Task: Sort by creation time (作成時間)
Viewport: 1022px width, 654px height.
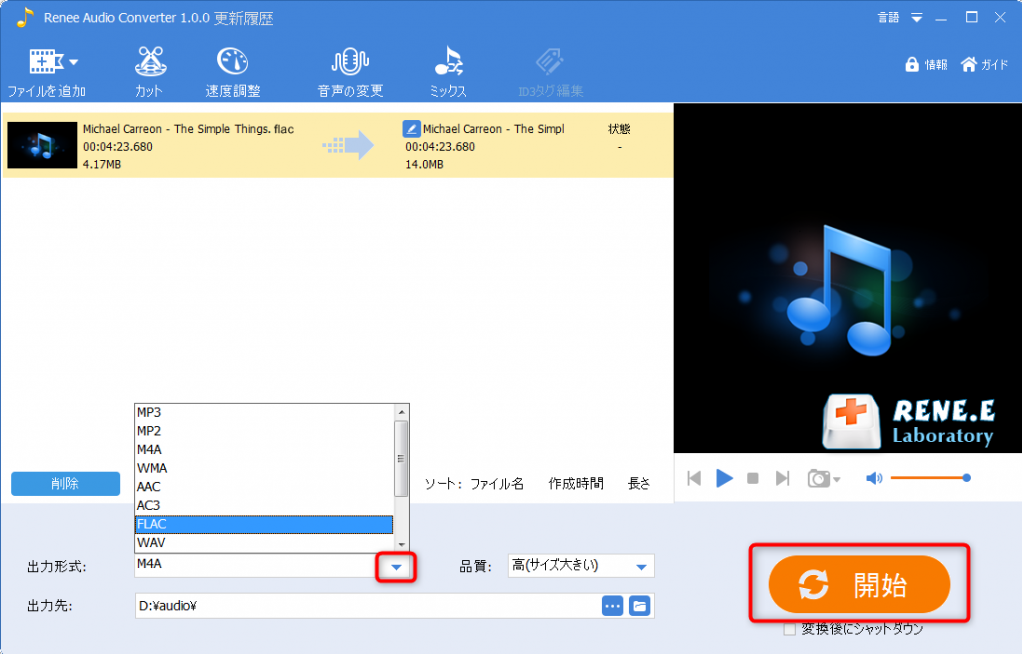Action: [576, 483]
